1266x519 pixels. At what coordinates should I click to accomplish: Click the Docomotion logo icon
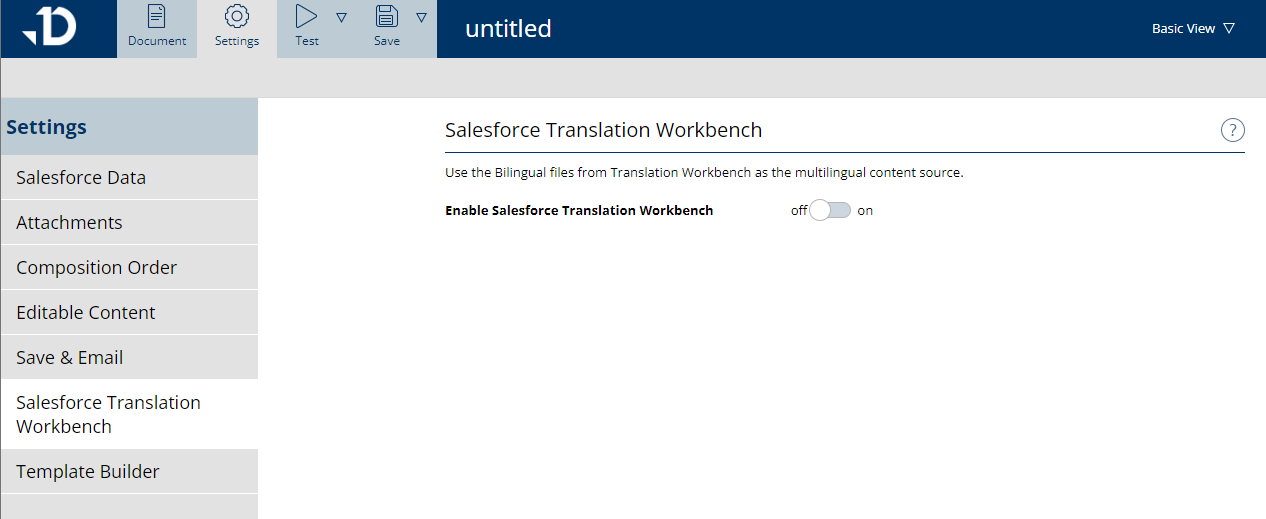(x=49, y=27)
